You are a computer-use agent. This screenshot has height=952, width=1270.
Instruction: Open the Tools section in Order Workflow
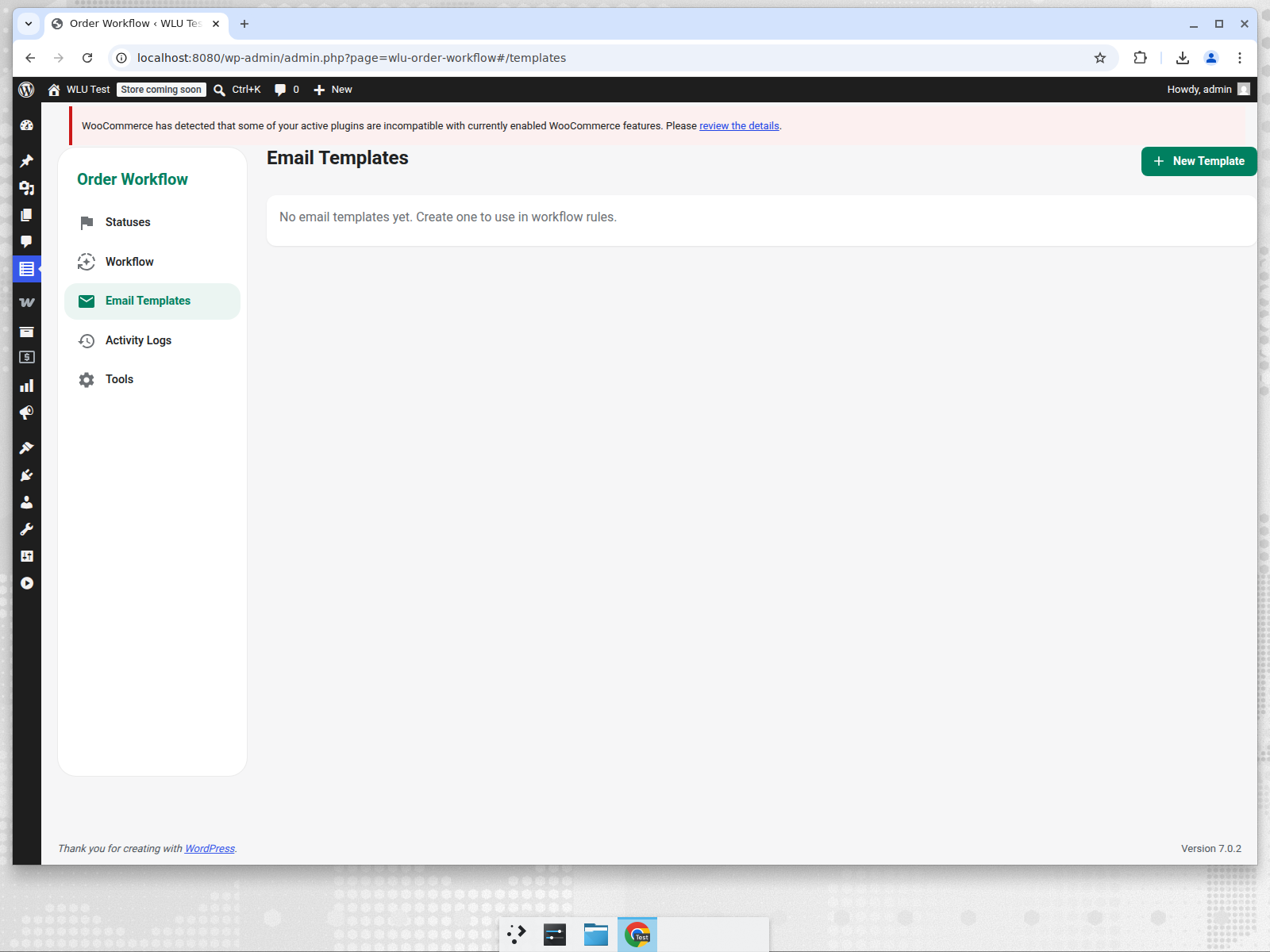(x=152, y=379)
